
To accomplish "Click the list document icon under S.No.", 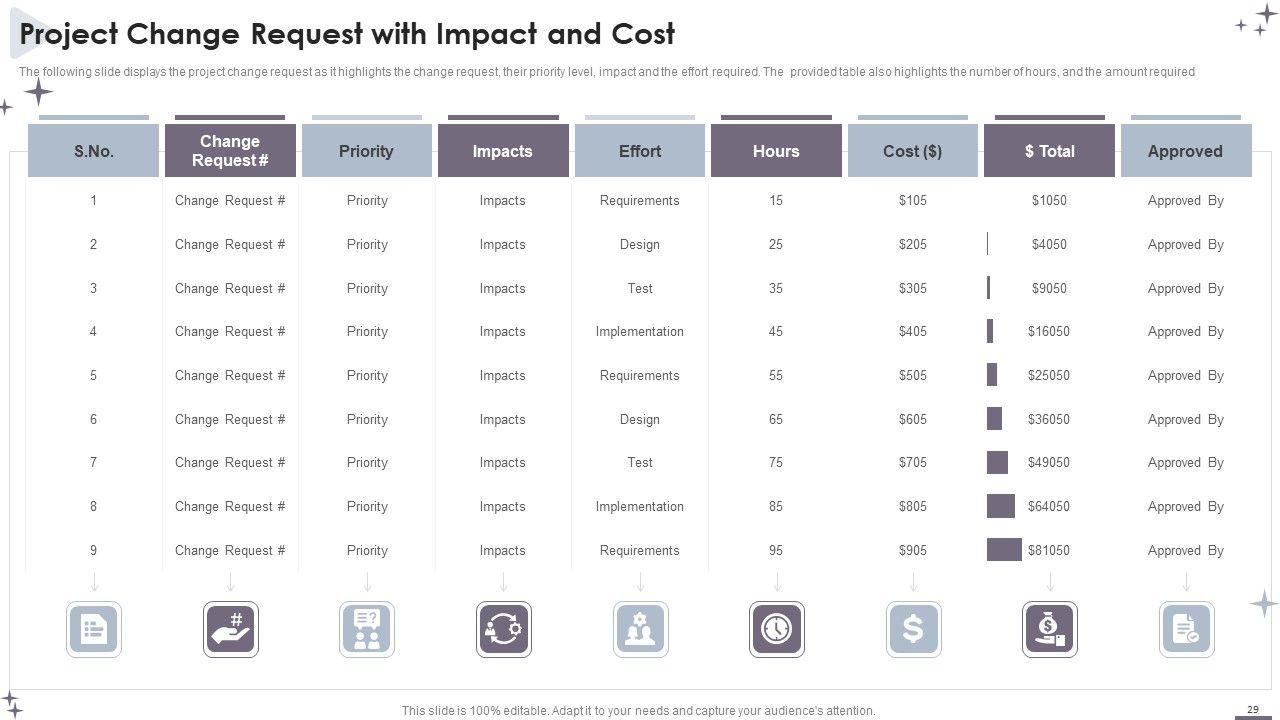I will 94,629.
